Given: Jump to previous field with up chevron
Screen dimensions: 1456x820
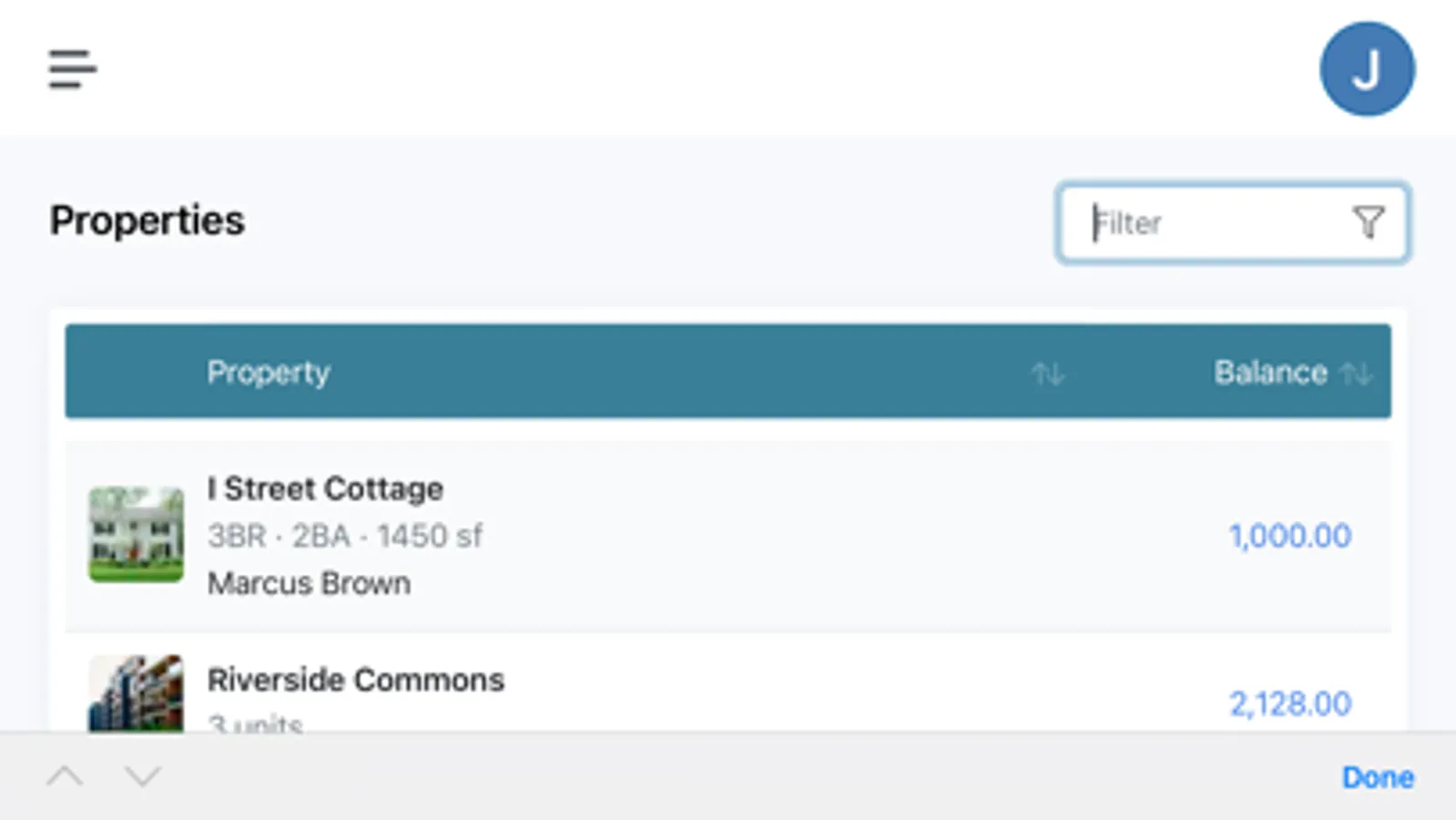Looking at the screenshot, I should point(65,776).
